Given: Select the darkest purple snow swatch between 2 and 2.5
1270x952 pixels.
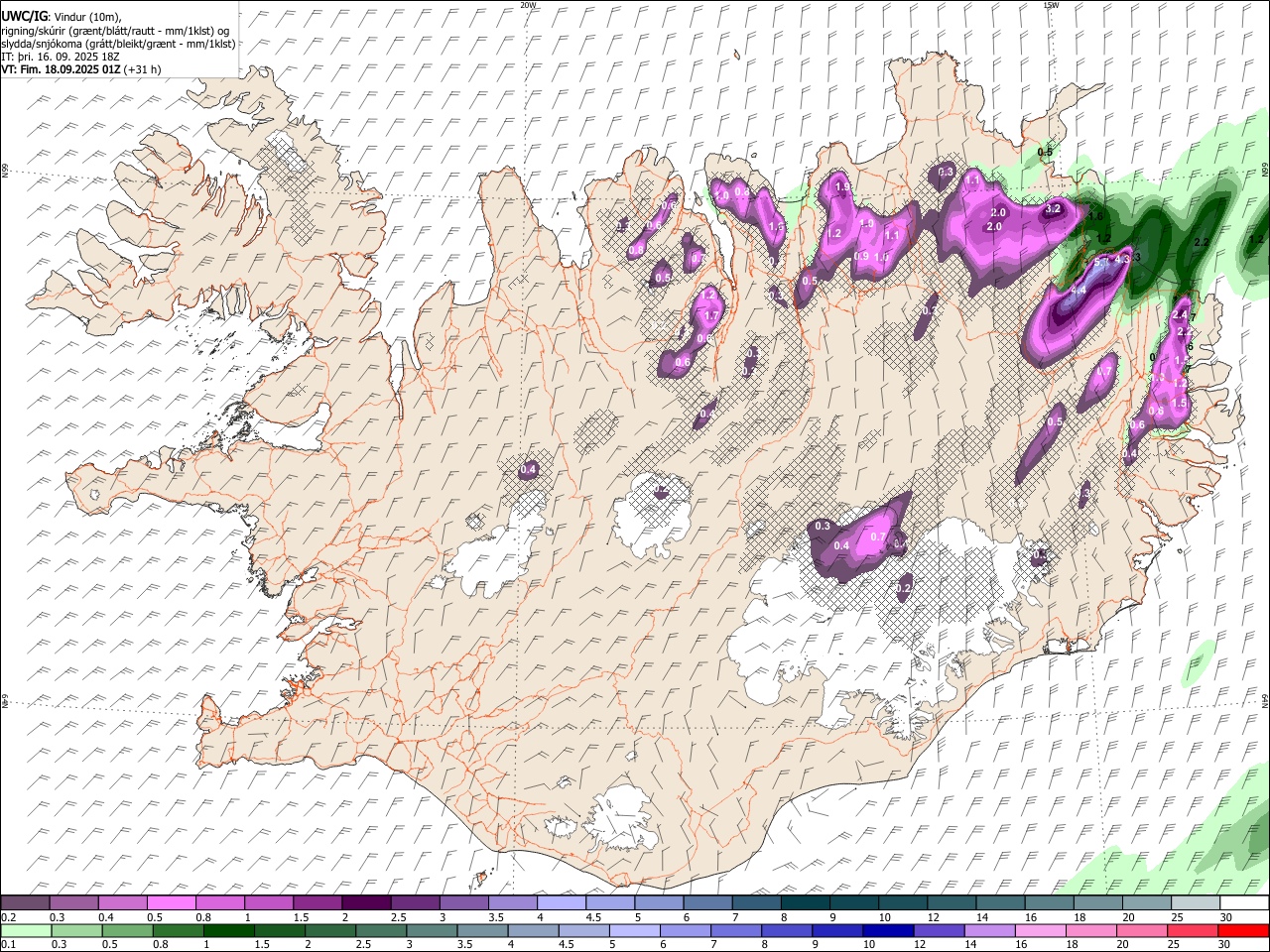Looking at the screenshot, I should coord(366,902).
